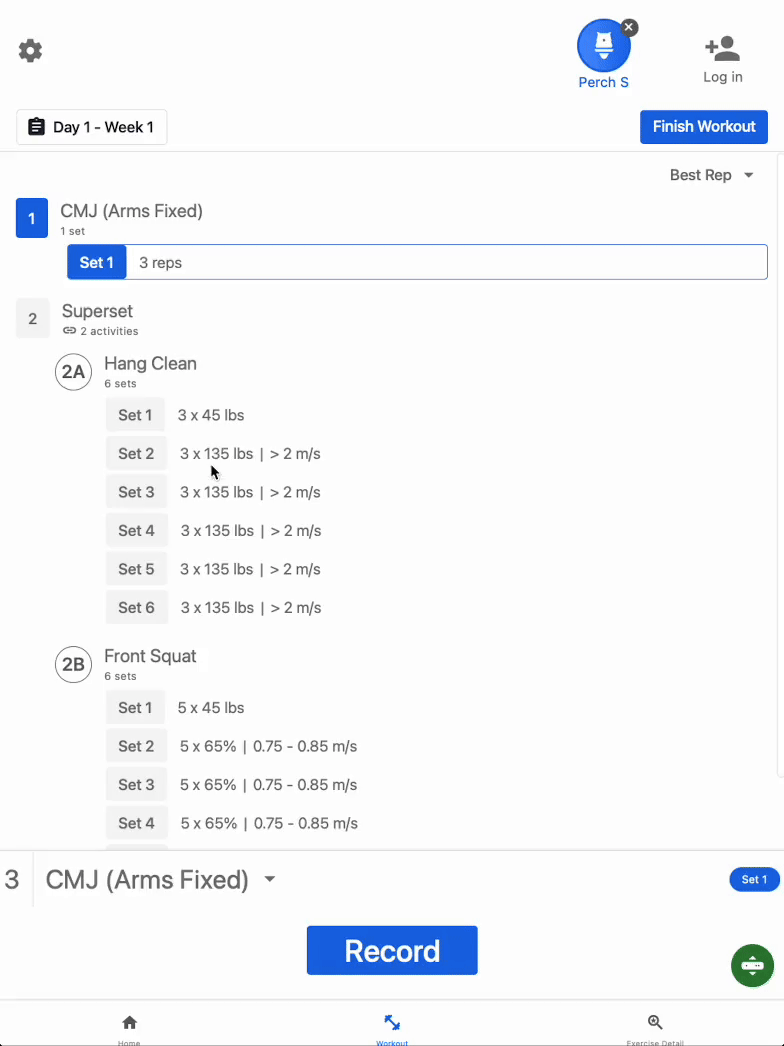Select the 2A Hang Clean circle icon

73,372
